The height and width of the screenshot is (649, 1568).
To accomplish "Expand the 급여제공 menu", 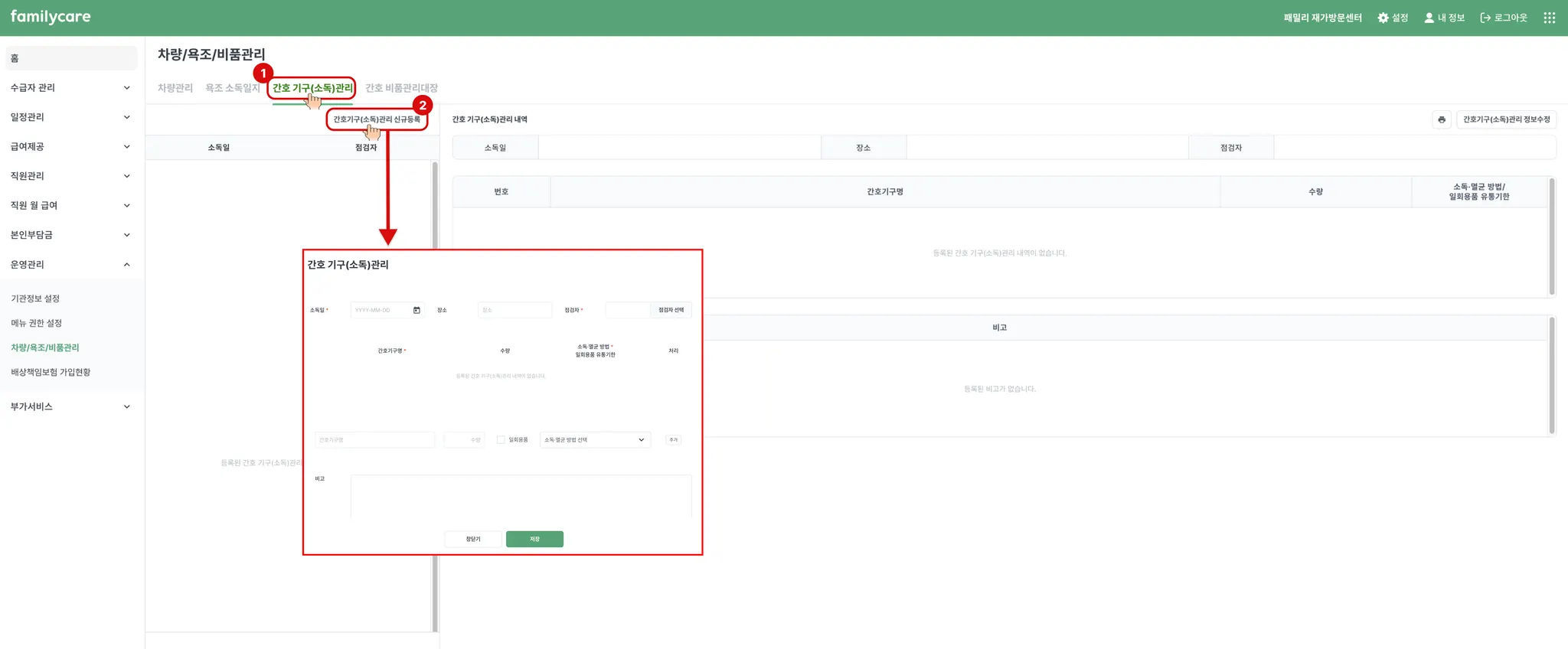I will [70, 147].
